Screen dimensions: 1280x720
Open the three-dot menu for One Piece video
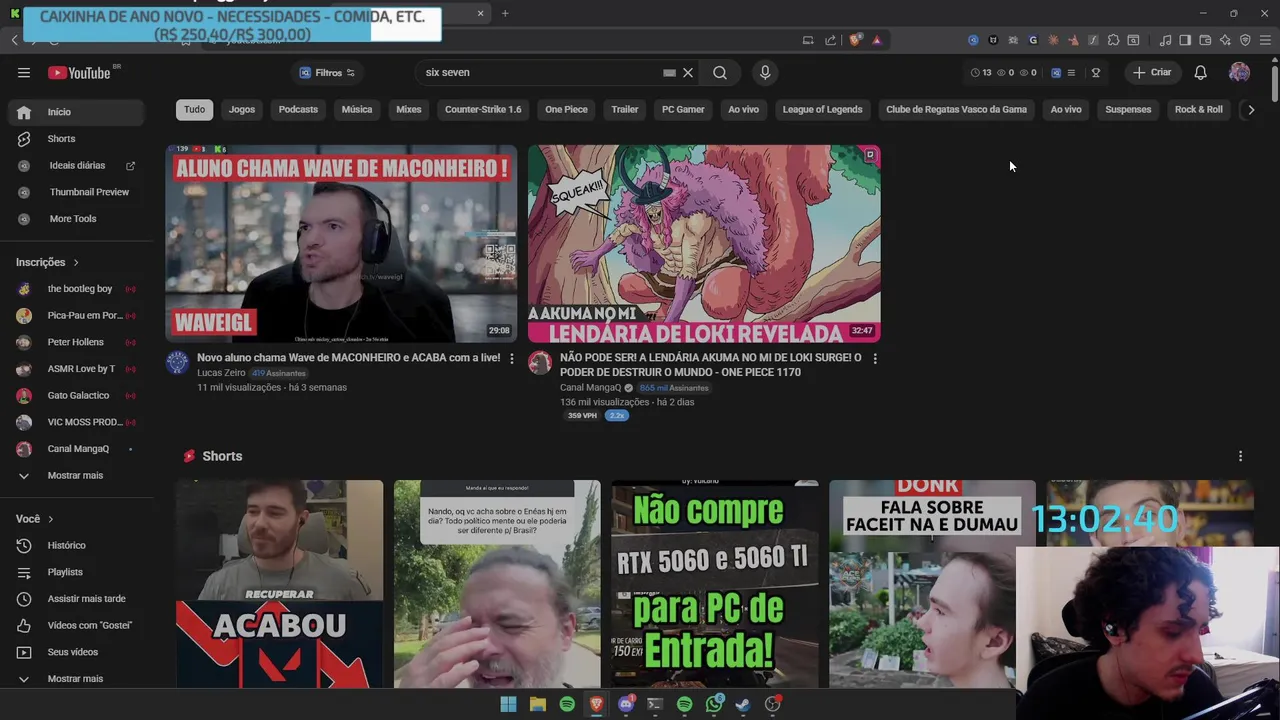click(x=875, y=358)
